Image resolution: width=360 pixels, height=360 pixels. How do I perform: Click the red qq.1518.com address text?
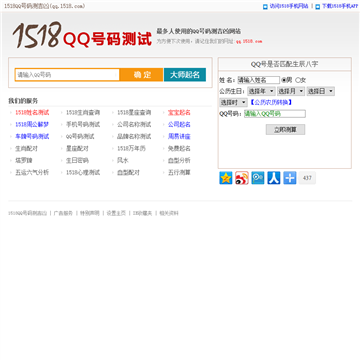pyautogui.click(x=249, y=41)
